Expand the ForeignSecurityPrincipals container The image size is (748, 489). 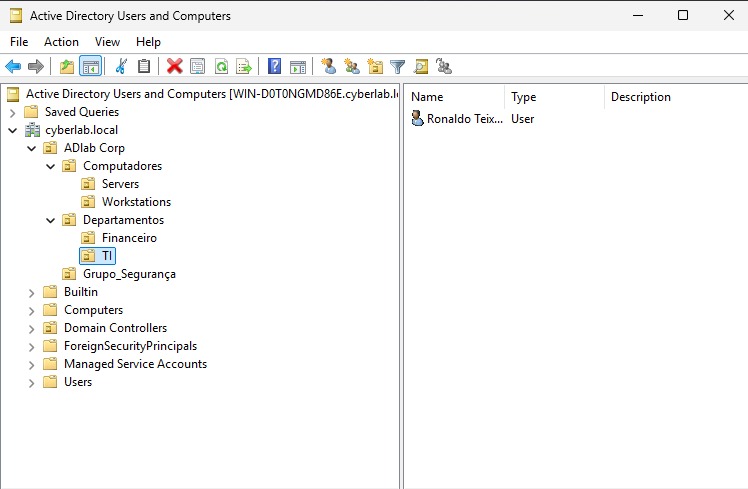coord(31,347)
